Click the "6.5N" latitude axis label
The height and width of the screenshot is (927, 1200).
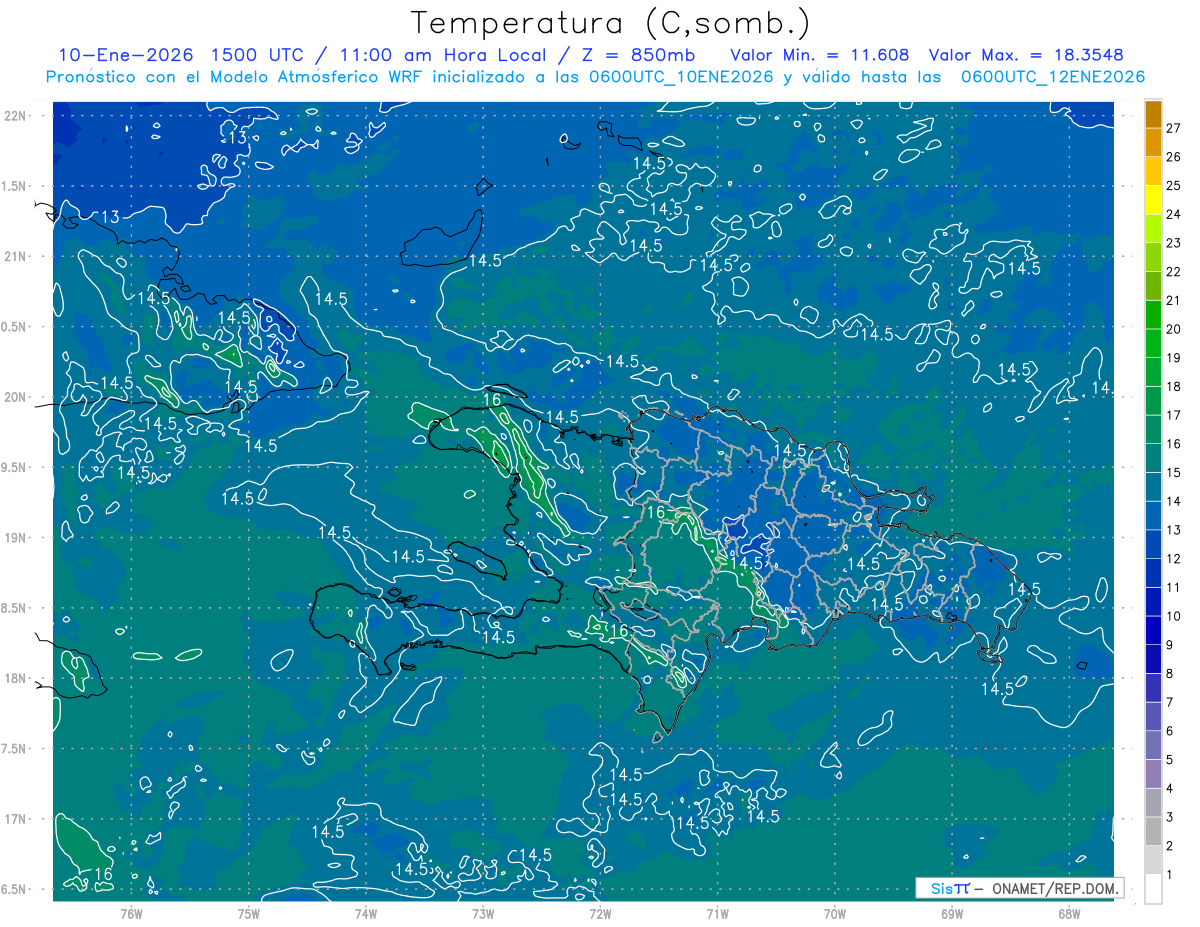(15, 890)
